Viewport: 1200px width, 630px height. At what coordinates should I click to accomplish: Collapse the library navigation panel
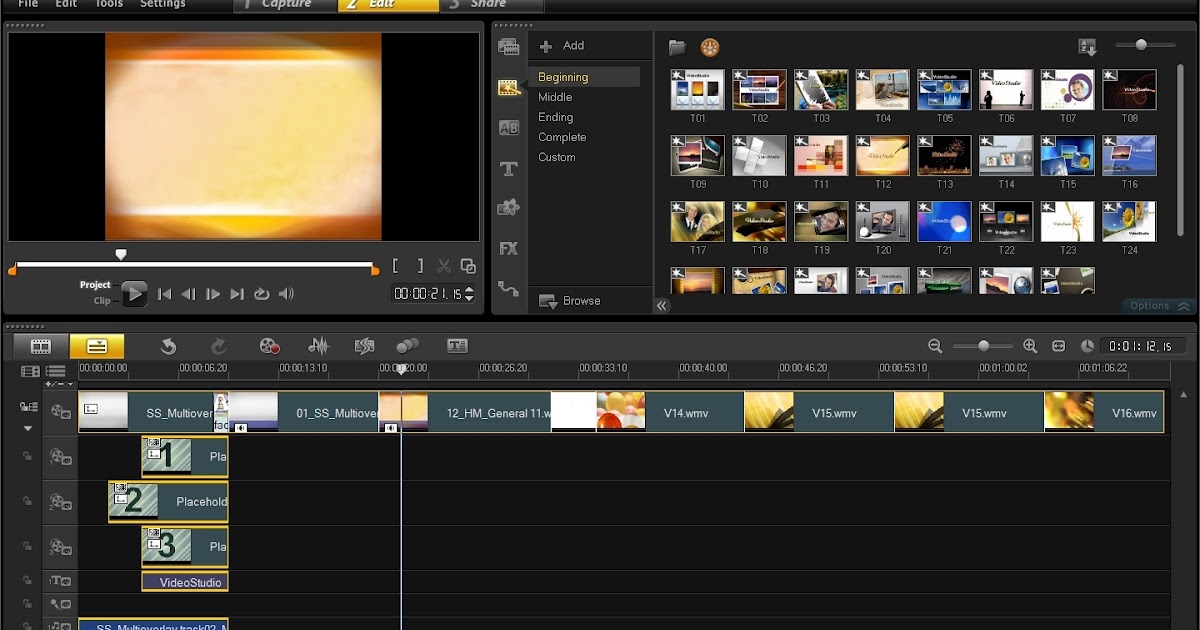[x=662, y=306]
